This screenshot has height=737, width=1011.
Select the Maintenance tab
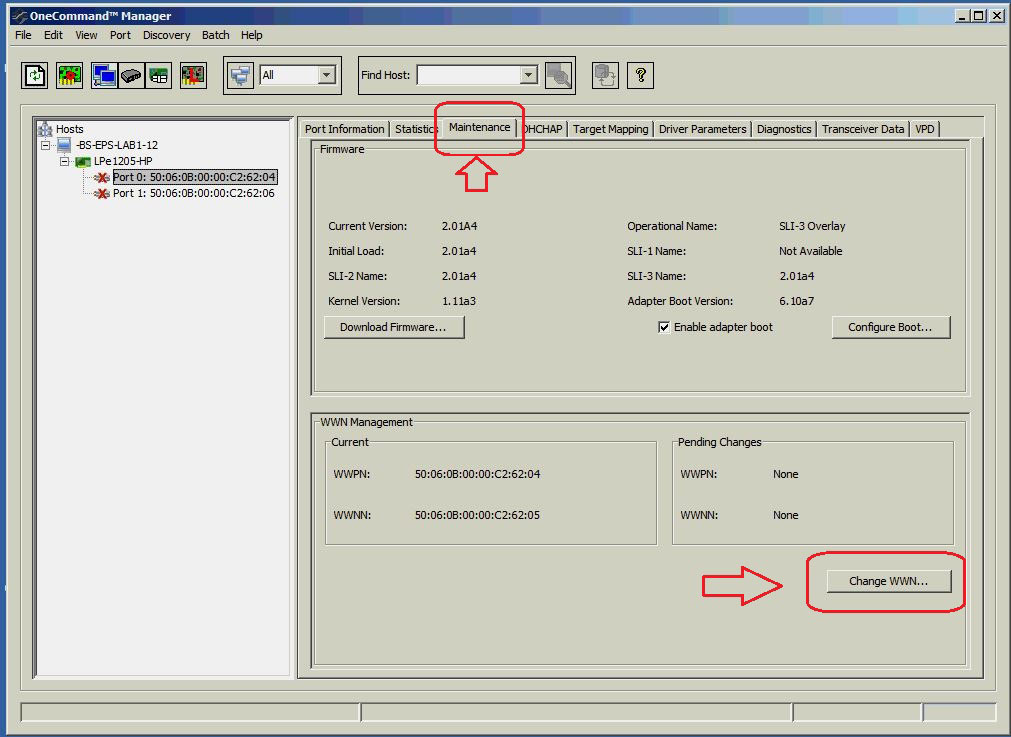coord(479,128)
